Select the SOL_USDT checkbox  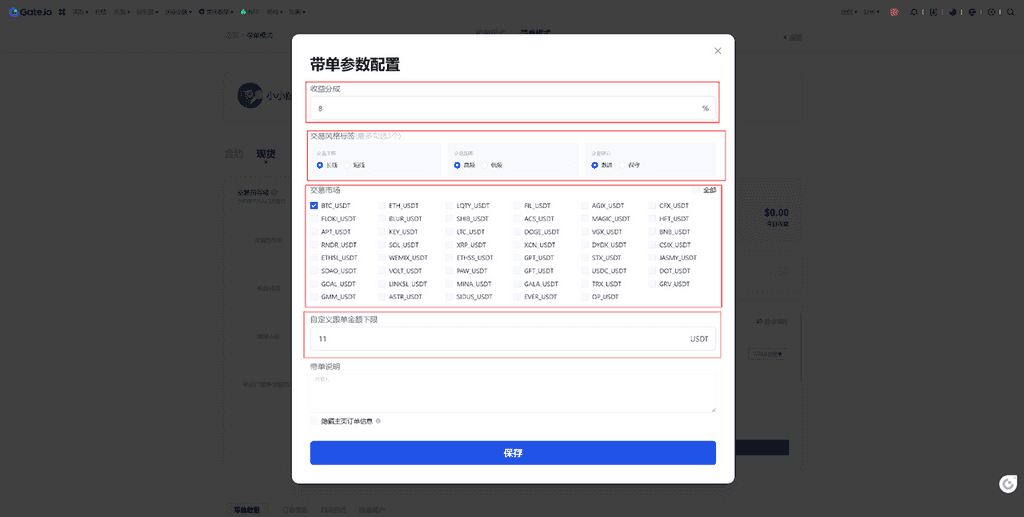[382, 245]
